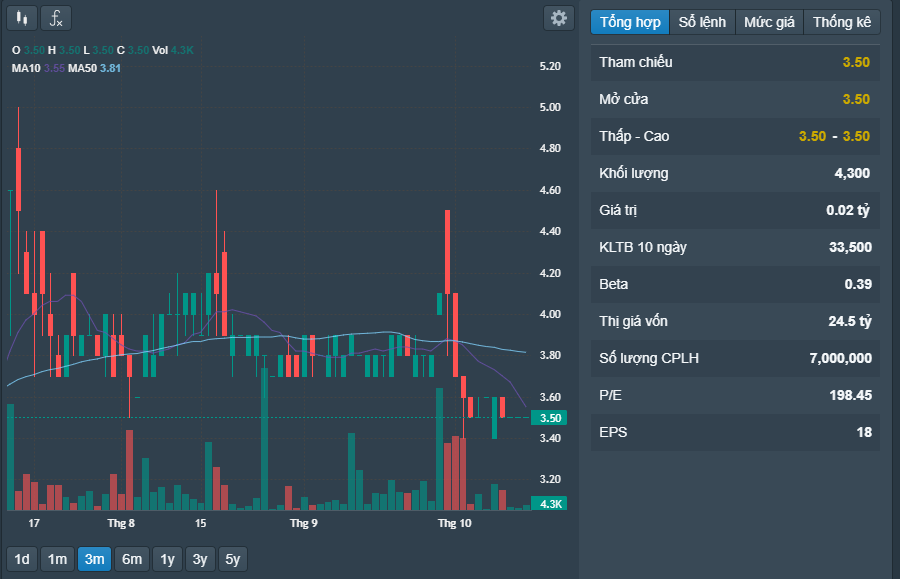Switch to the Sổ lệnh tab
Viewport: 900px width, 579px height.
pos(702,22)
